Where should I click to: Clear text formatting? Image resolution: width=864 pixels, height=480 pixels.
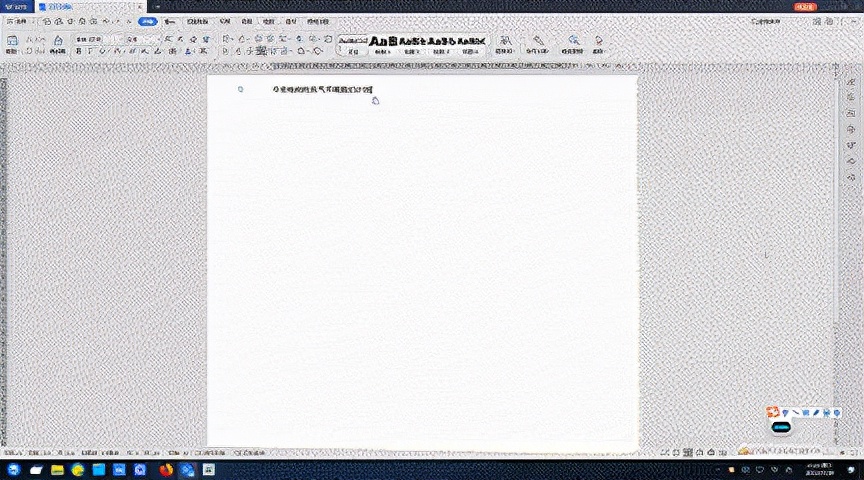(x=193, y=40)
